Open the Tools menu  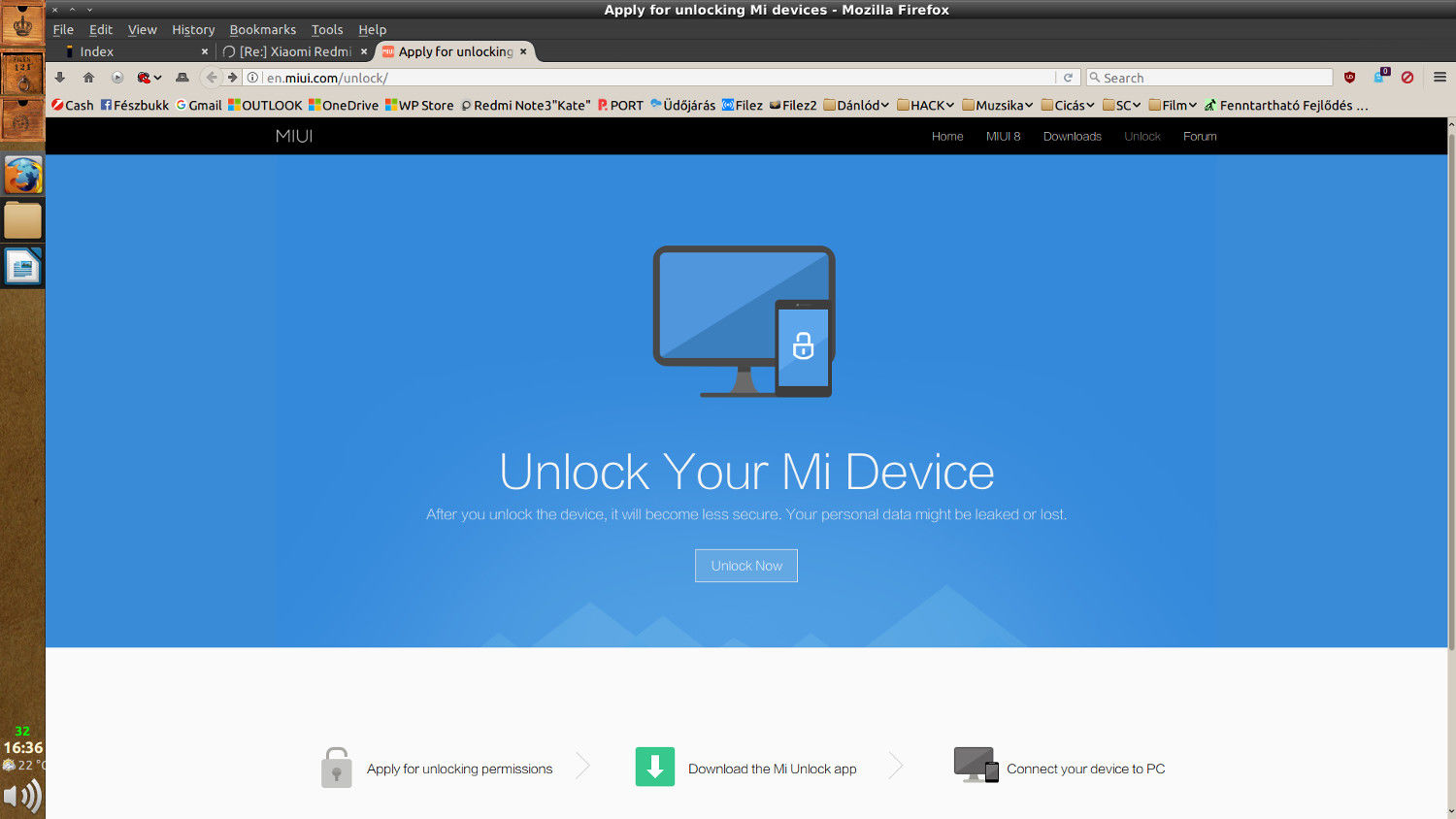[x=327, y=30]
